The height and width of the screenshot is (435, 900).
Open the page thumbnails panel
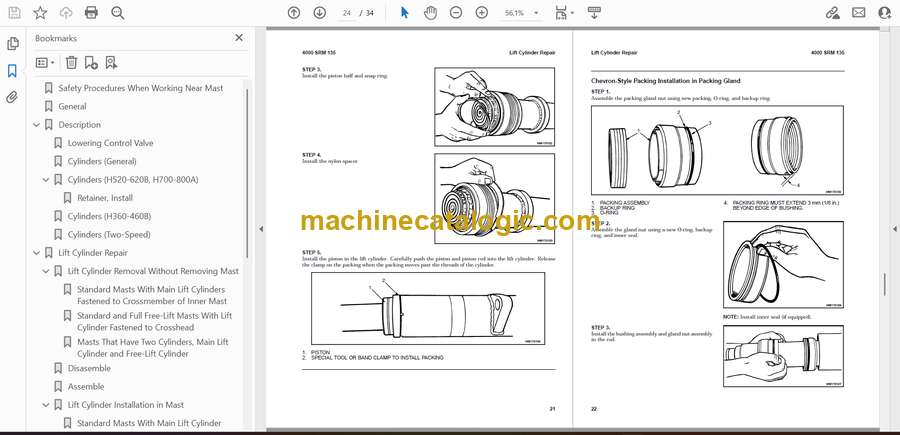click(13, 44)
